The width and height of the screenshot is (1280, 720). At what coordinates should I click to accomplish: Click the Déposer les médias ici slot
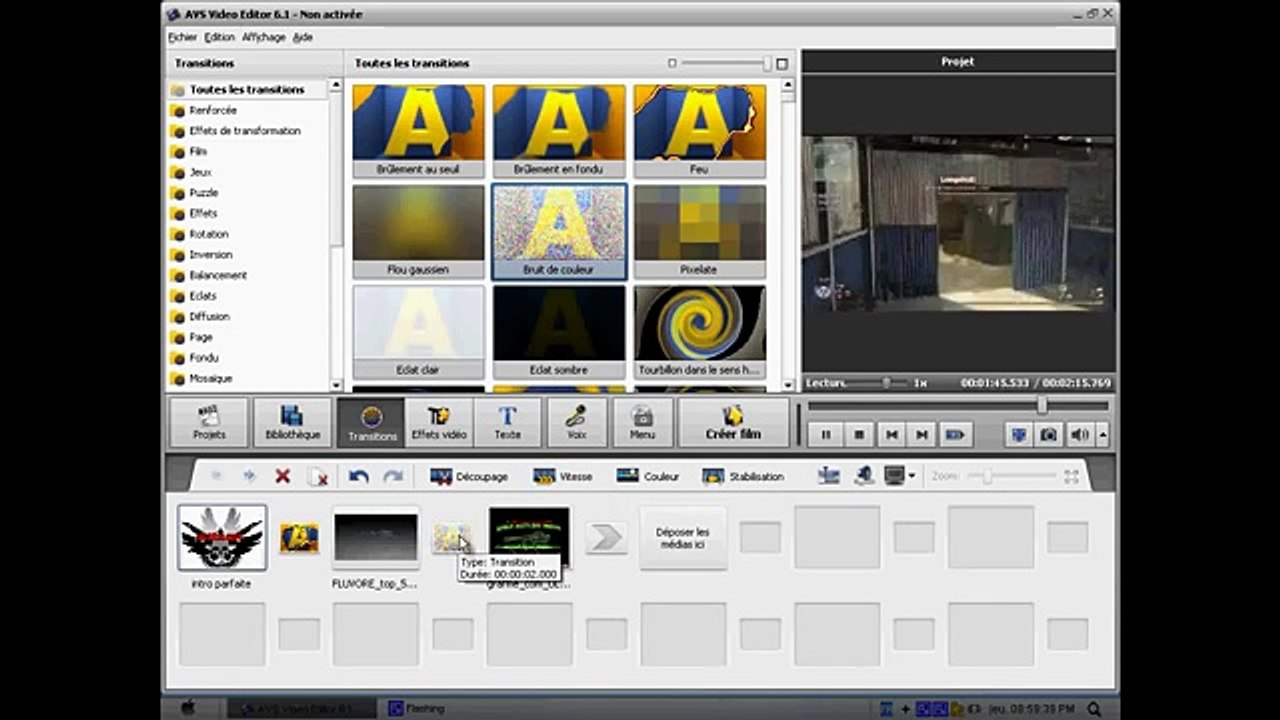coord(683,538)
